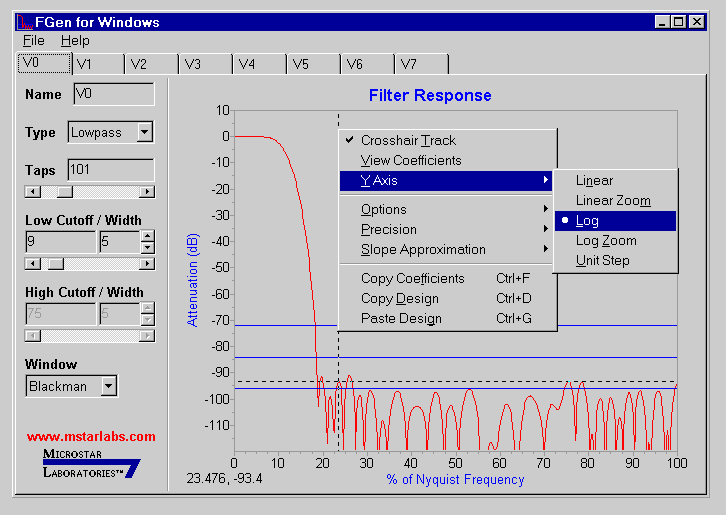Click the % of Nyquist Frequency label
The height and width of the screenshot is (515, 726).
(455, 479)
